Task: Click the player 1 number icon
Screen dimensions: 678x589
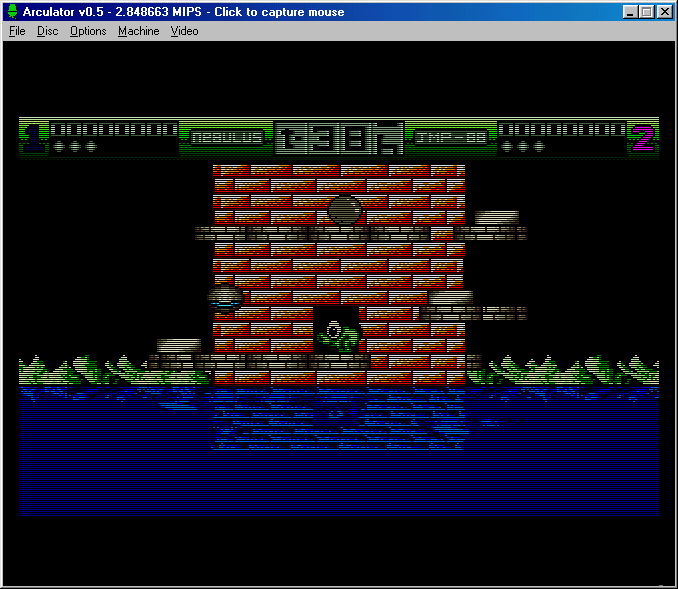Action: 33,137
